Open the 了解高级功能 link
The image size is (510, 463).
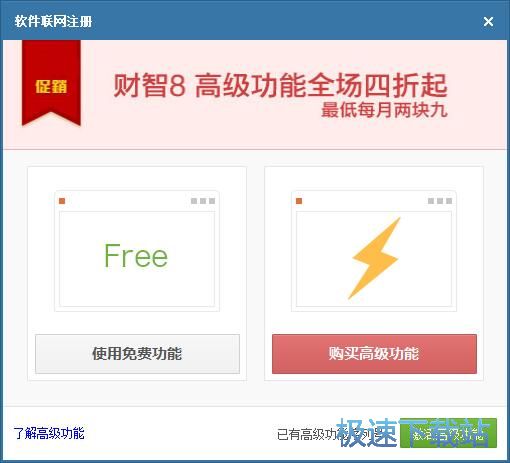pos(49,433)
